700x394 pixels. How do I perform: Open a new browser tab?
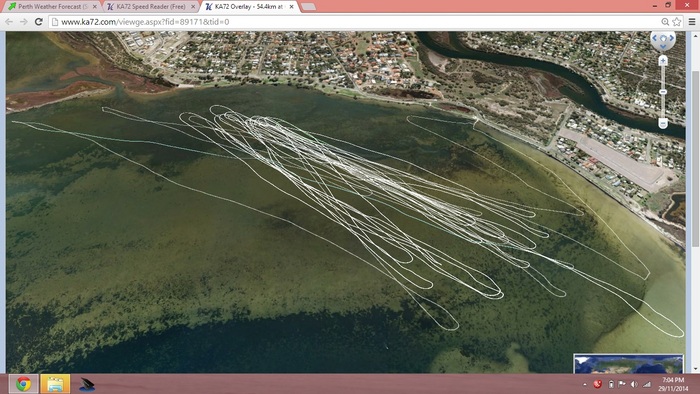pyautogui.click(x=308, y=7)
